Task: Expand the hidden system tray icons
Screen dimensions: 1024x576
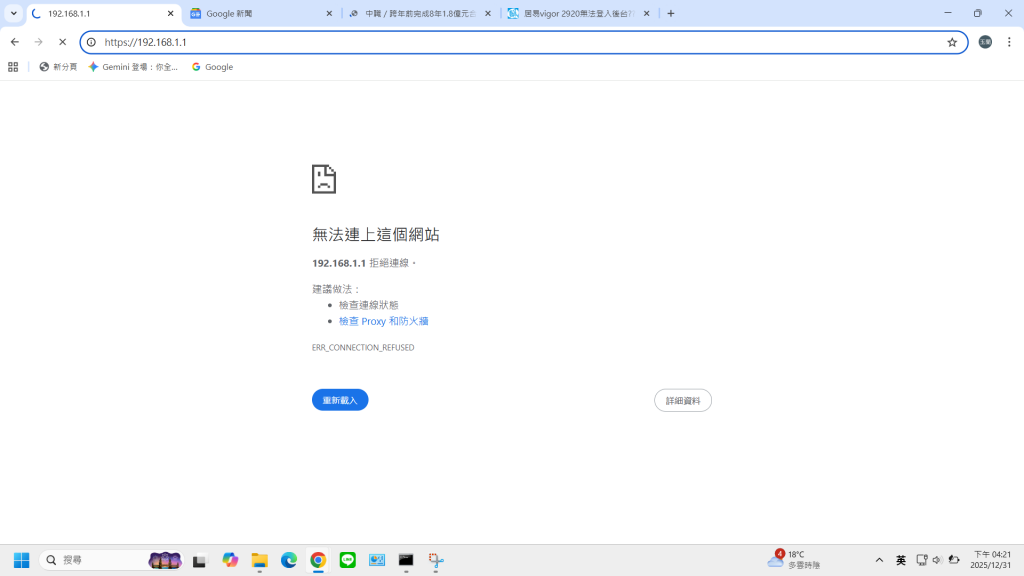Action: 878,560
